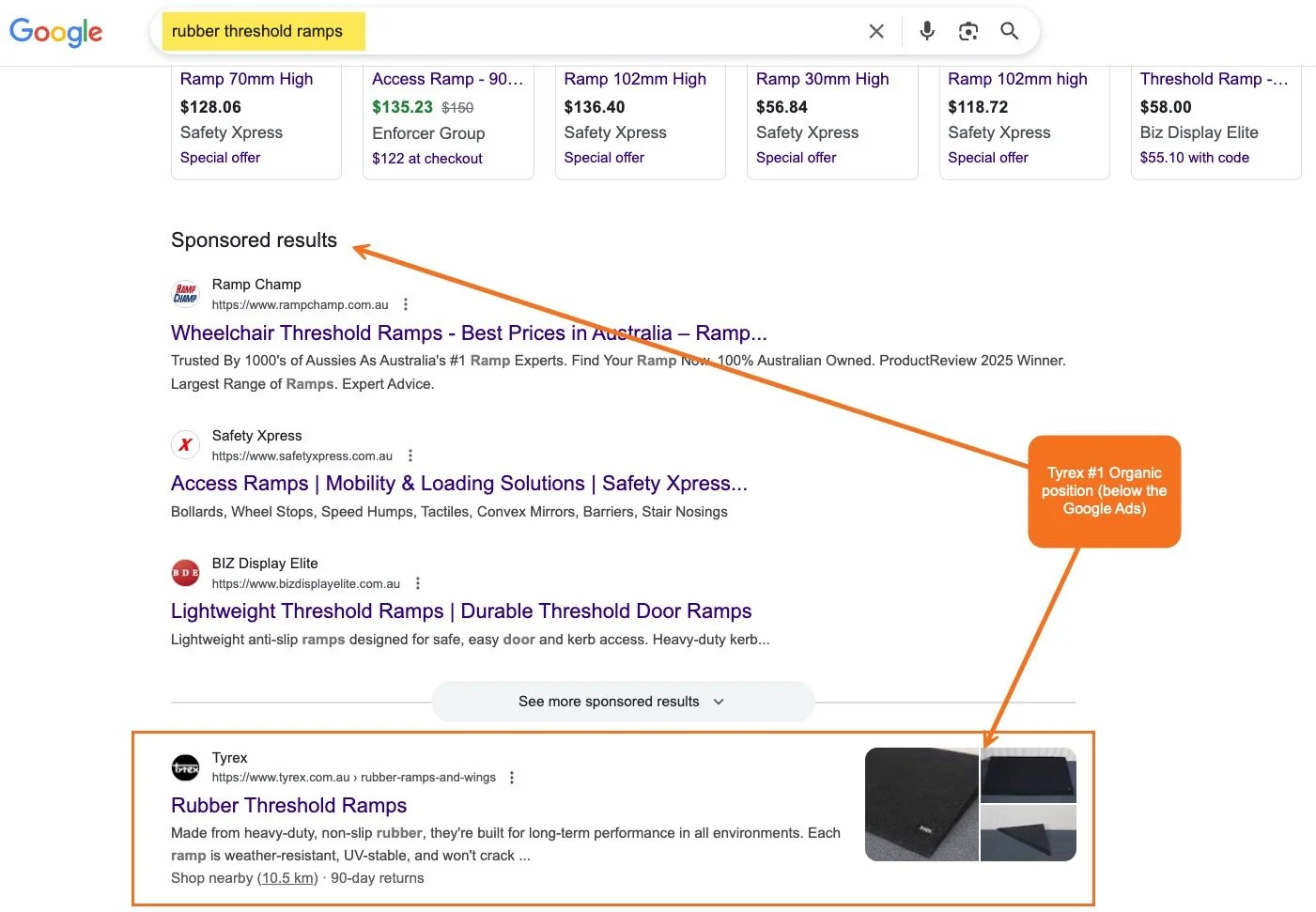Open Rubber Threshold Ramps Tyrex result
The height and width of the screenshot is (912, 1316).
point(288,806)
